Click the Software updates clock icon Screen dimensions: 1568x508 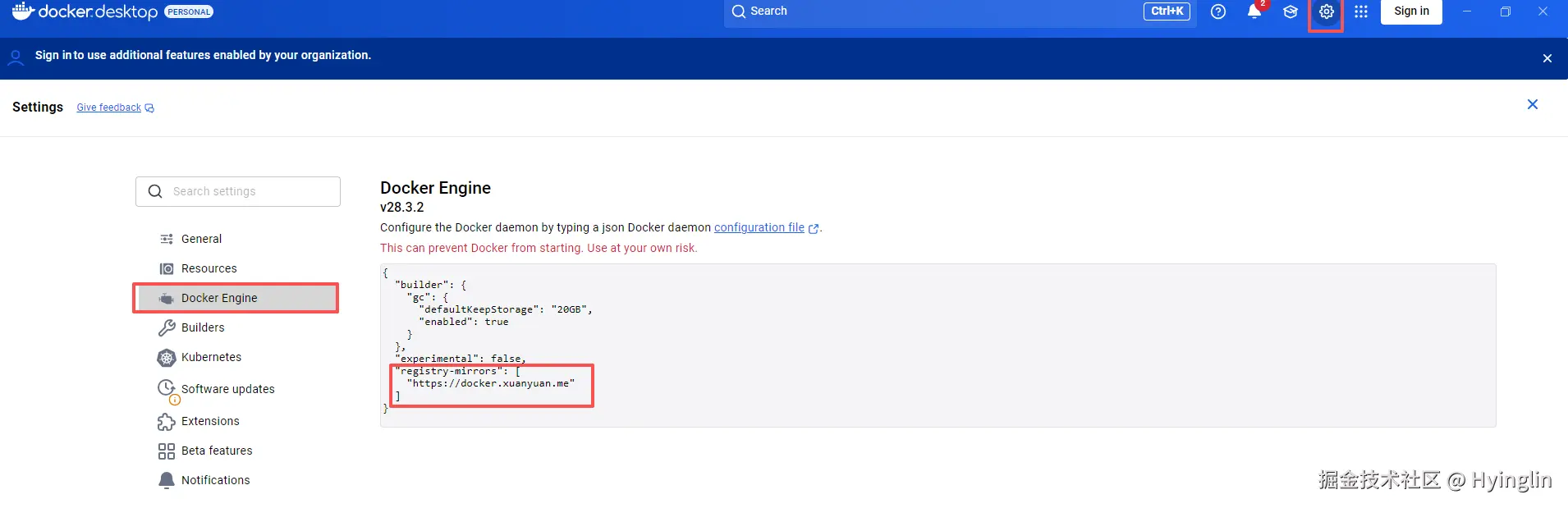coord(167,388)
